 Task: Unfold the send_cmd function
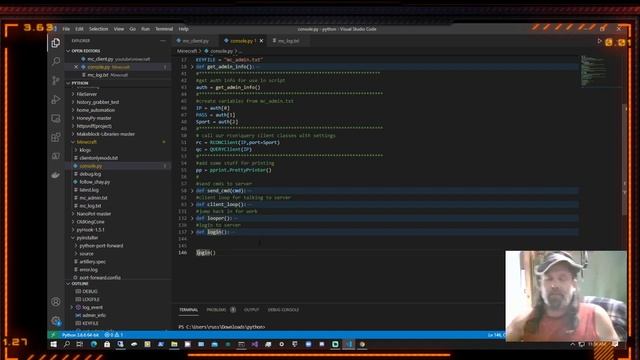[x=192, y=191]
